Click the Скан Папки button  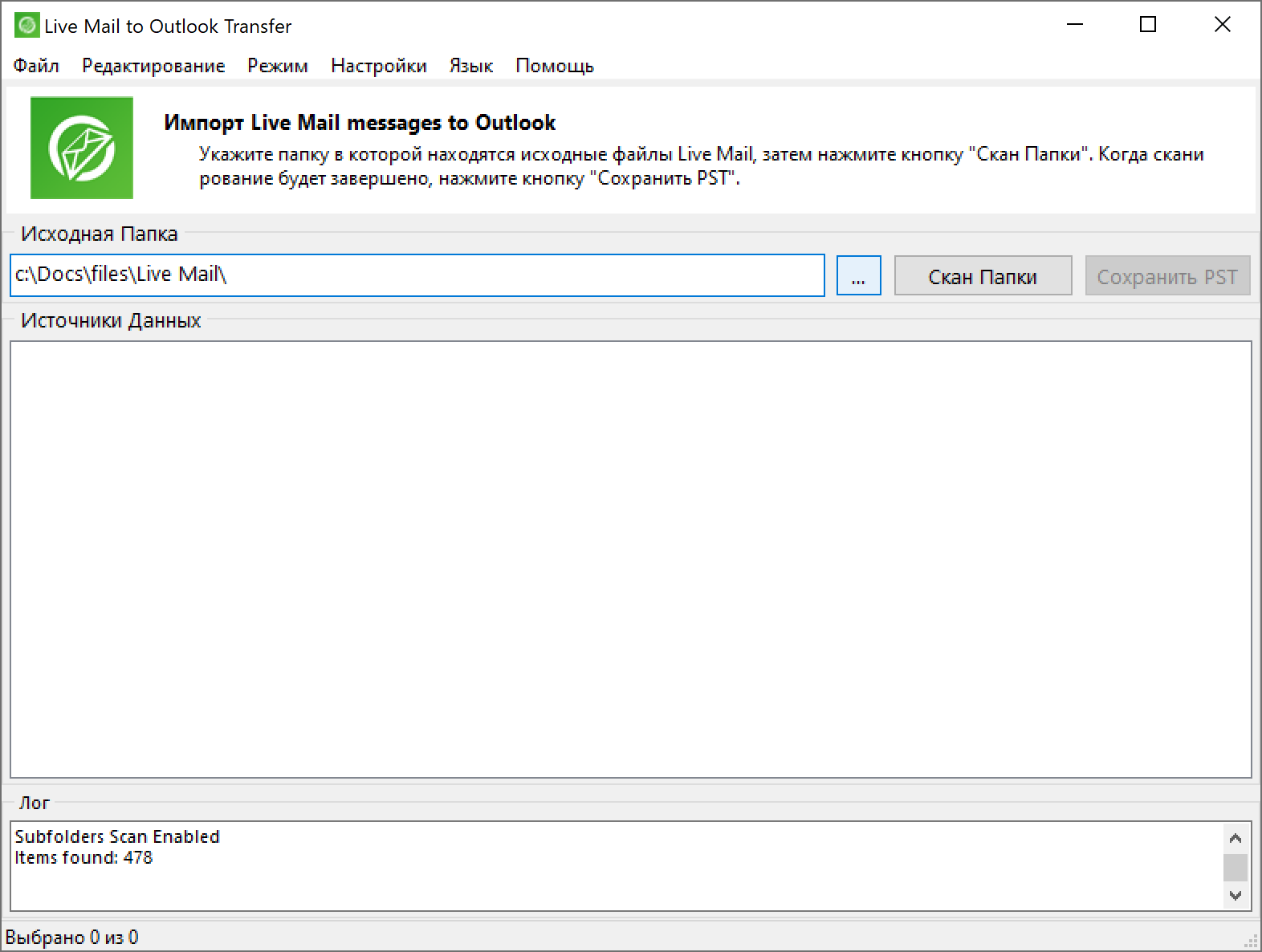click(x=983, y=276)
